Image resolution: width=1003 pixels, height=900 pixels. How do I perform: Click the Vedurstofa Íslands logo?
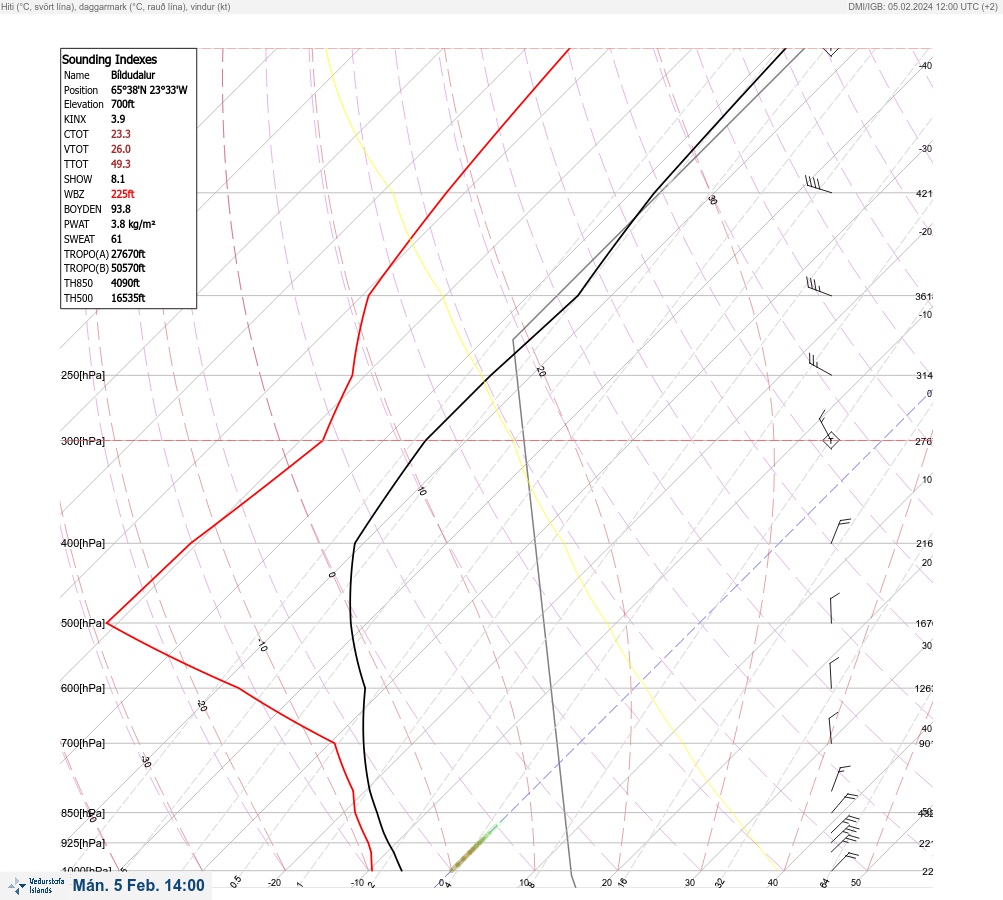point(36,886)
